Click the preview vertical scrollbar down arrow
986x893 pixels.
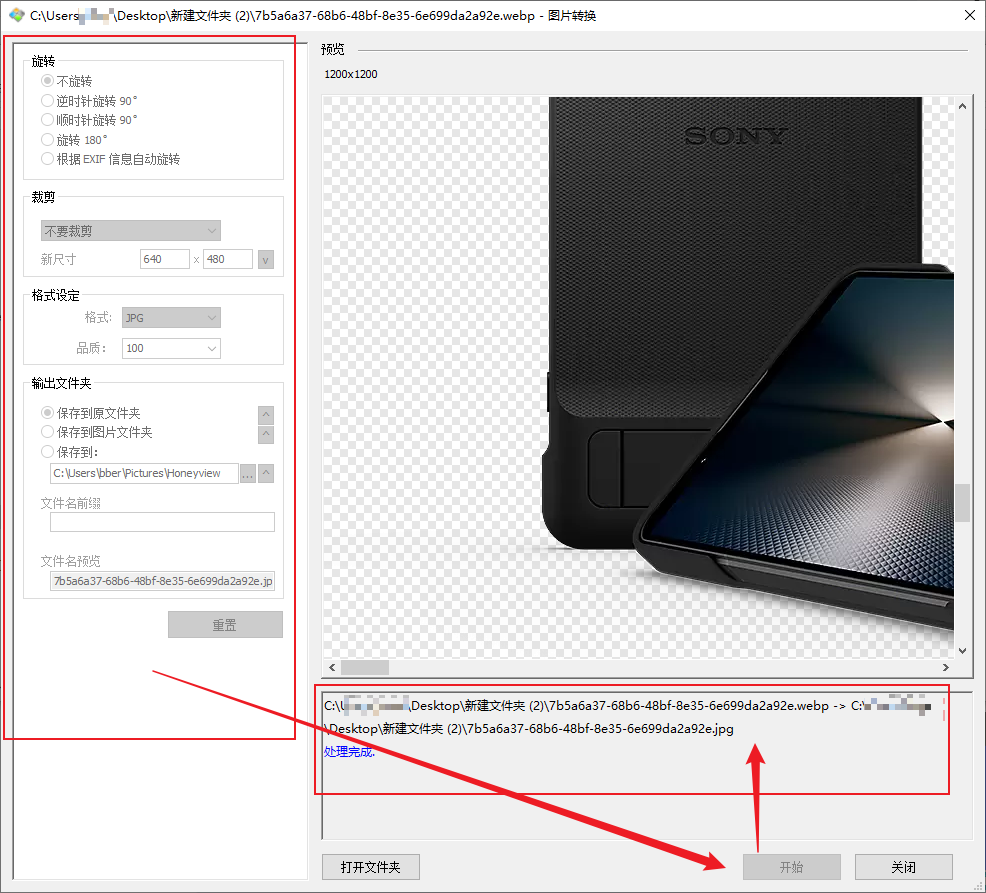point(963,651)
